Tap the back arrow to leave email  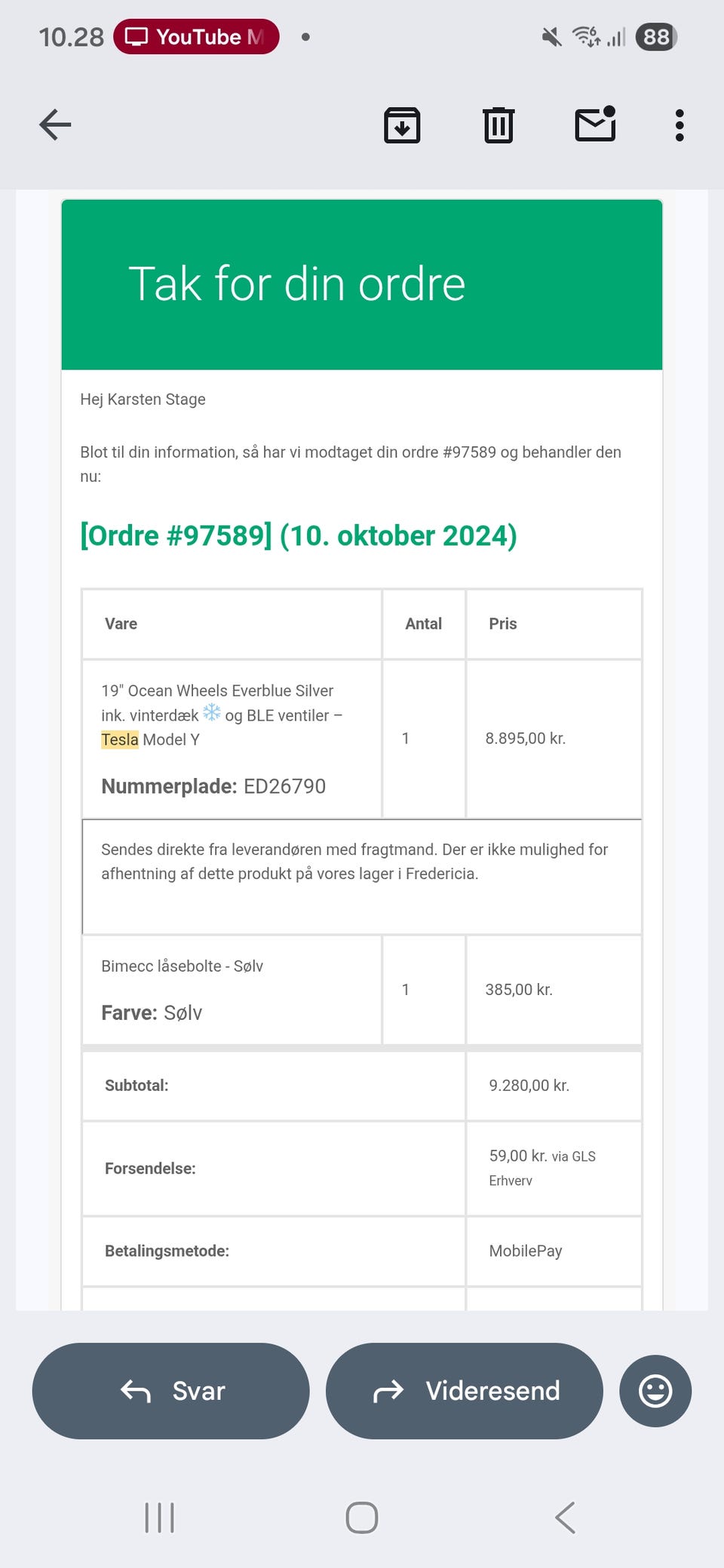coord(55,124)
